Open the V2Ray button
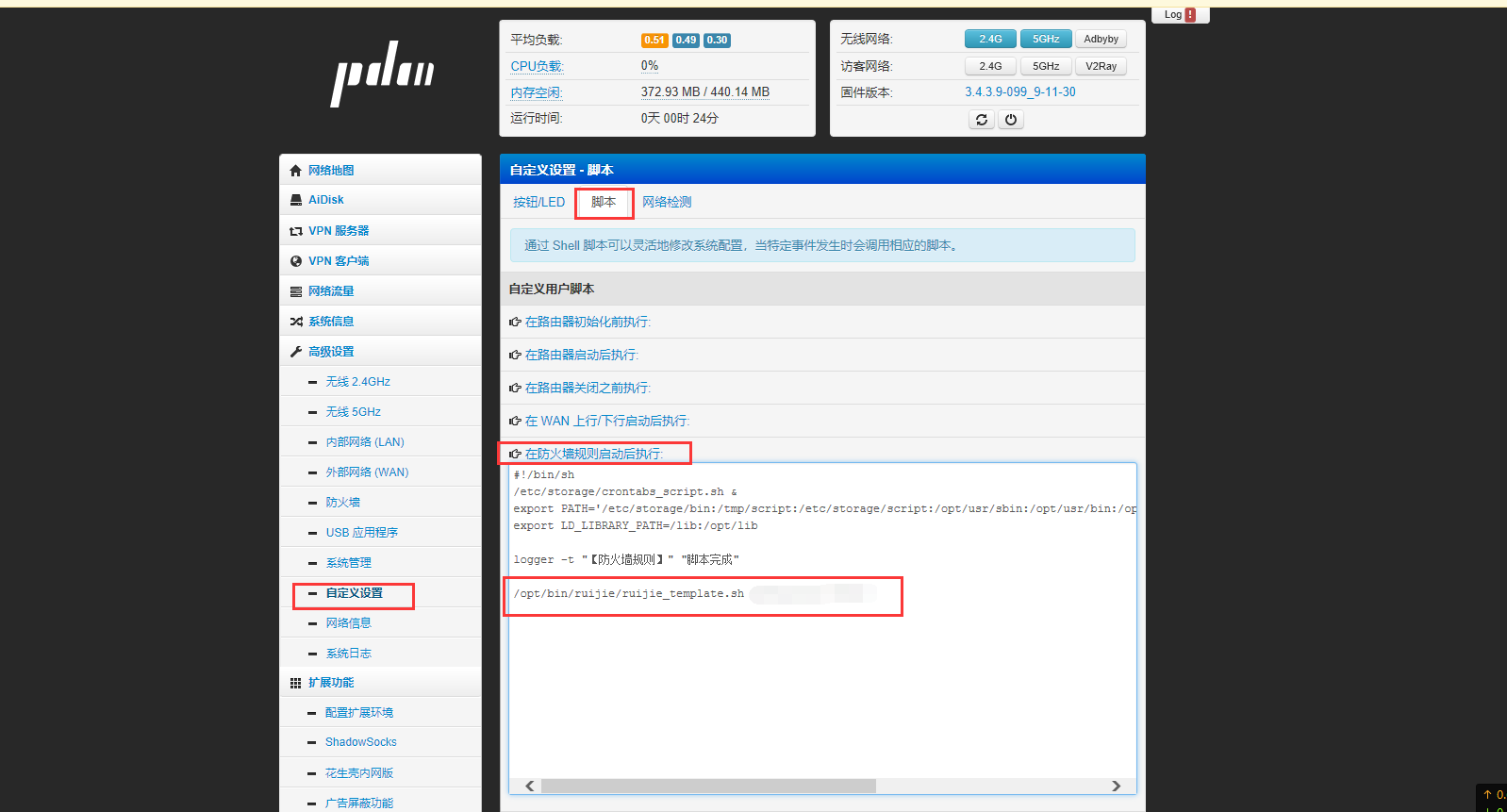 [x=1101, y=67]
